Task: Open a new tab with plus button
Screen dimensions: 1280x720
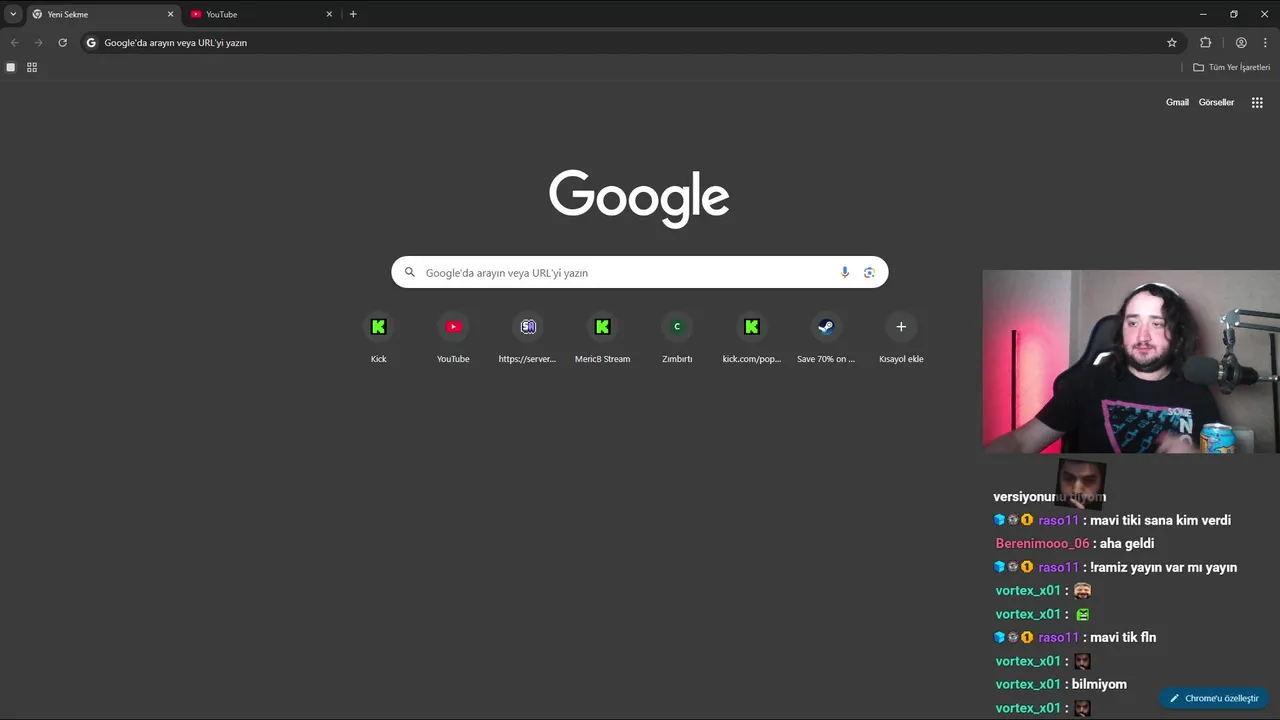Action: click(353, 14)
